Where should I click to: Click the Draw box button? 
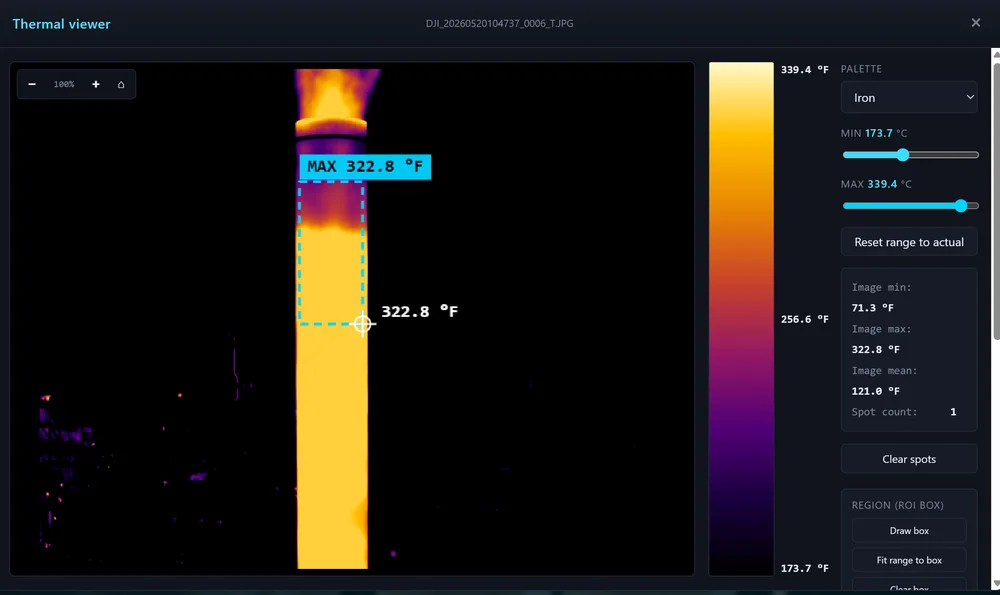(x=909, y=531)
